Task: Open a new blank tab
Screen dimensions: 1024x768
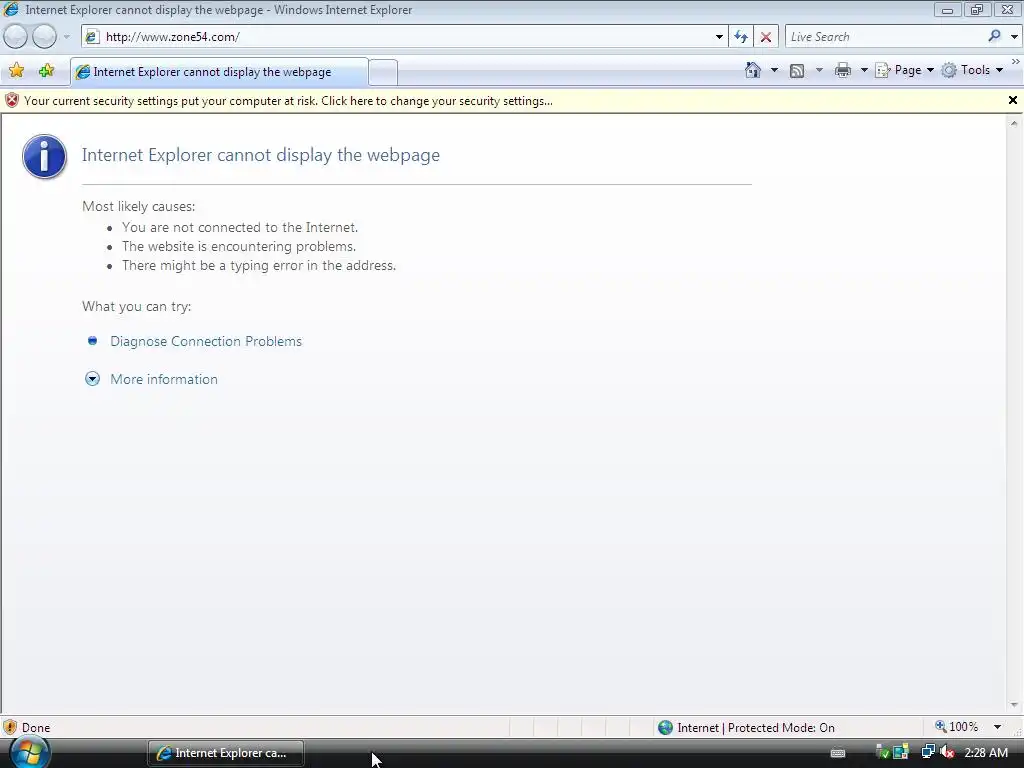Action: pyautogui.click(x=383, y=72)
